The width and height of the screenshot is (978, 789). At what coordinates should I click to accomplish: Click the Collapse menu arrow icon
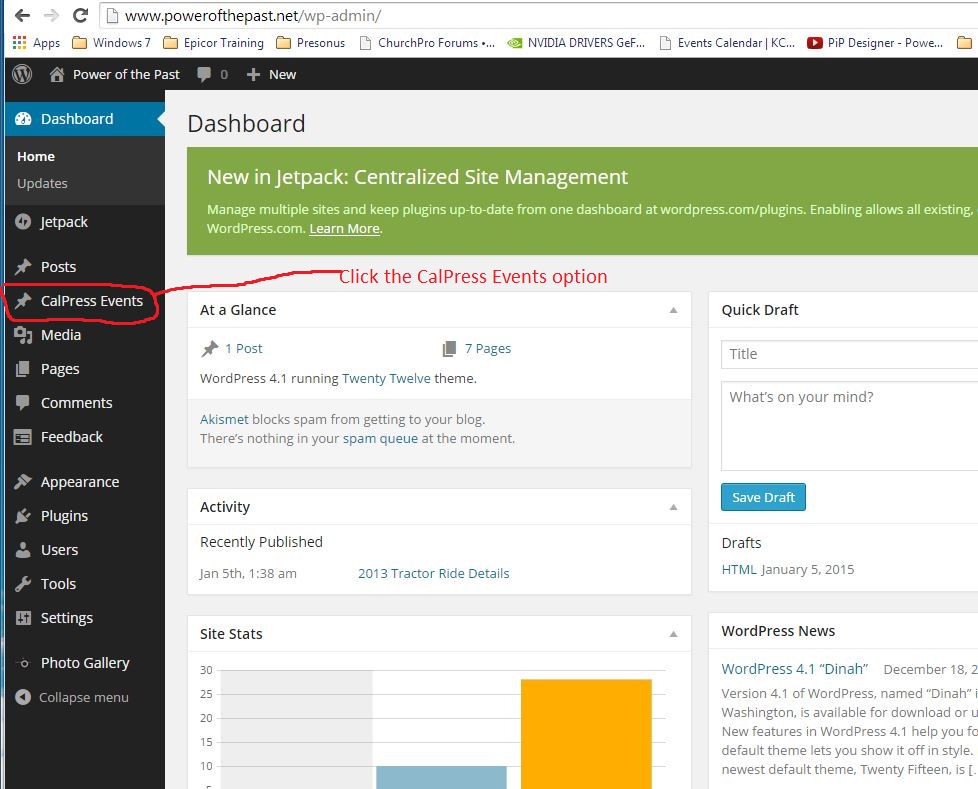(23, 697)
